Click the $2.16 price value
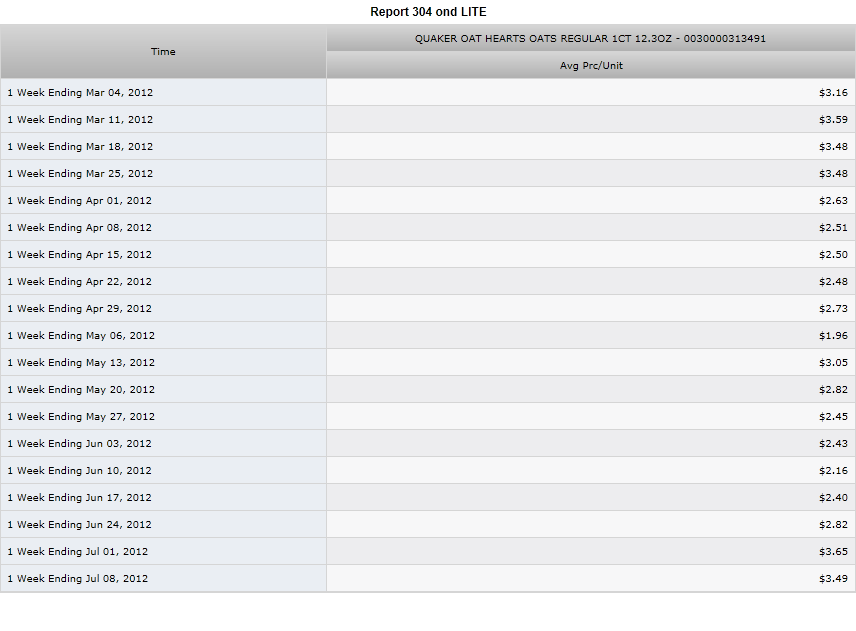856x631 pixels. (833, 471)
